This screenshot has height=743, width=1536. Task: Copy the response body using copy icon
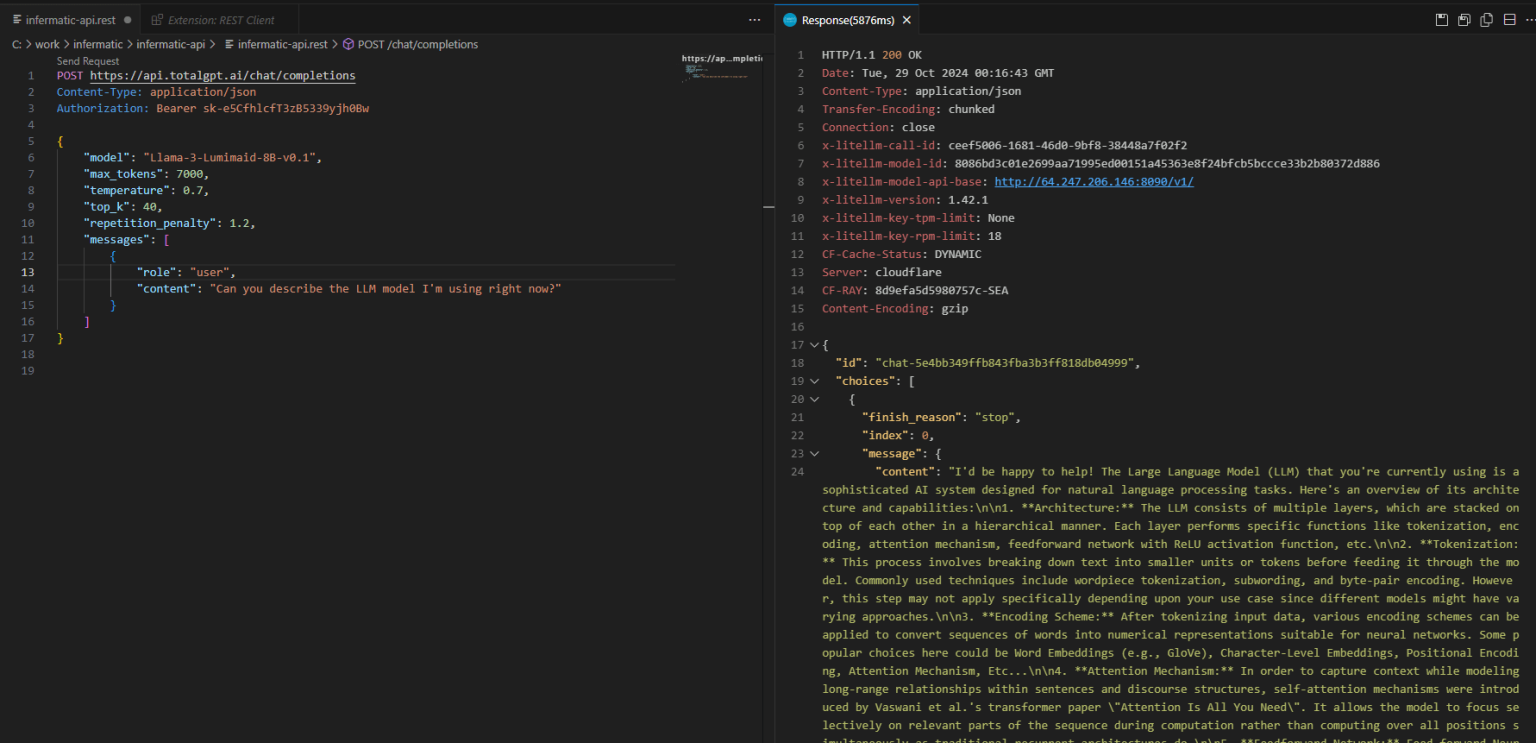[x=1487, y=20]
